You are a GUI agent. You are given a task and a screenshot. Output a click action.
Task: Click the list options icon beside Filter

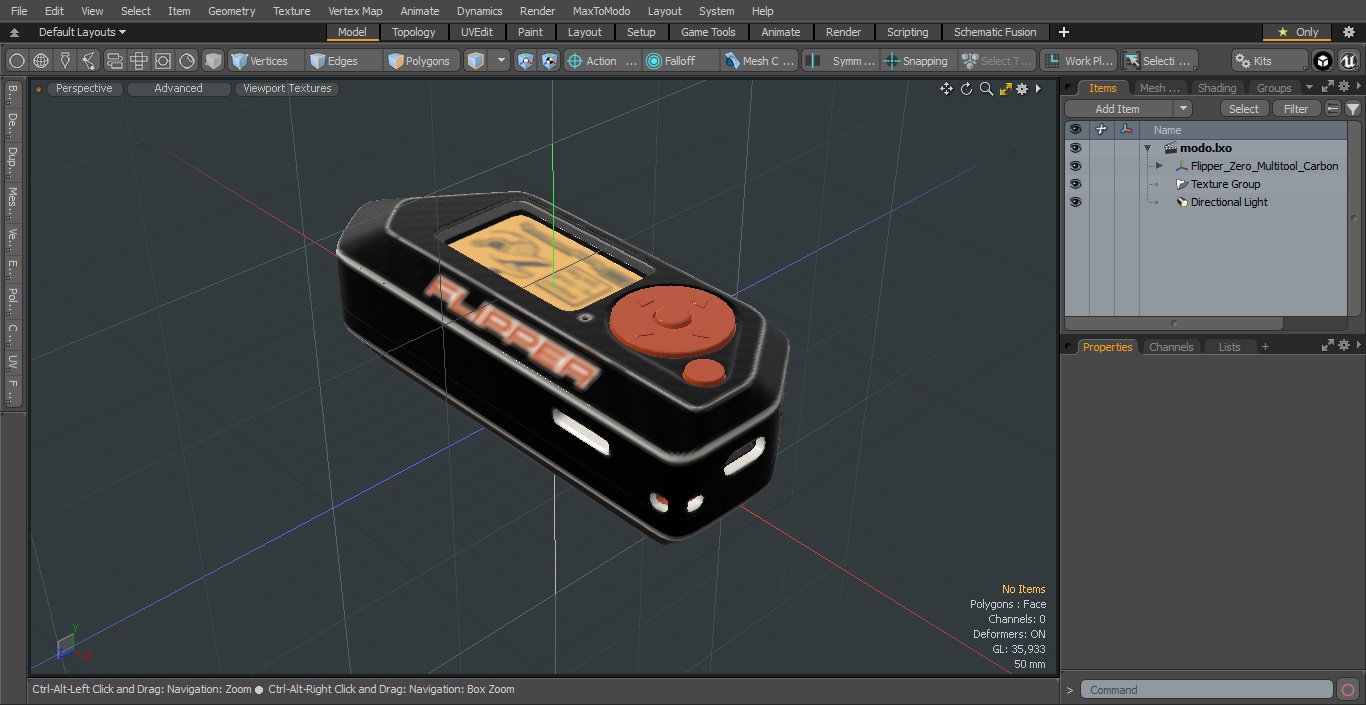click(1333, 109)
